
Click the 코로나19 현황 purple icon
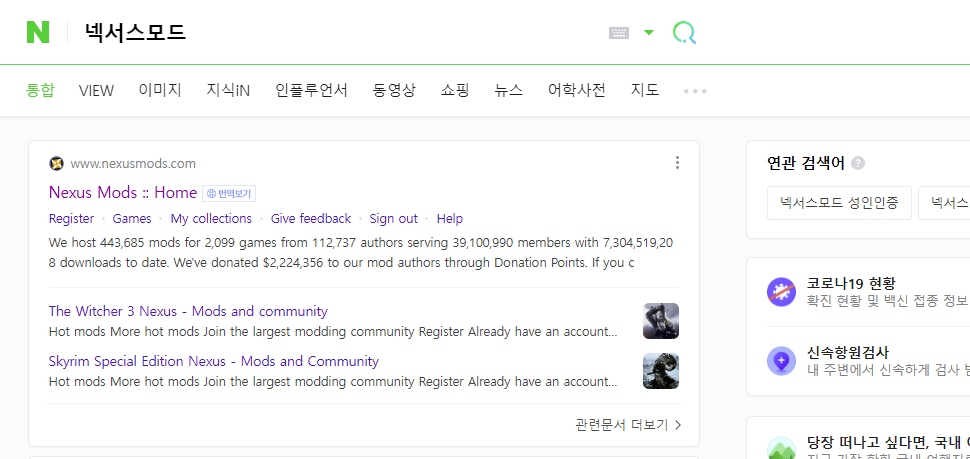(x=781, y=292)
